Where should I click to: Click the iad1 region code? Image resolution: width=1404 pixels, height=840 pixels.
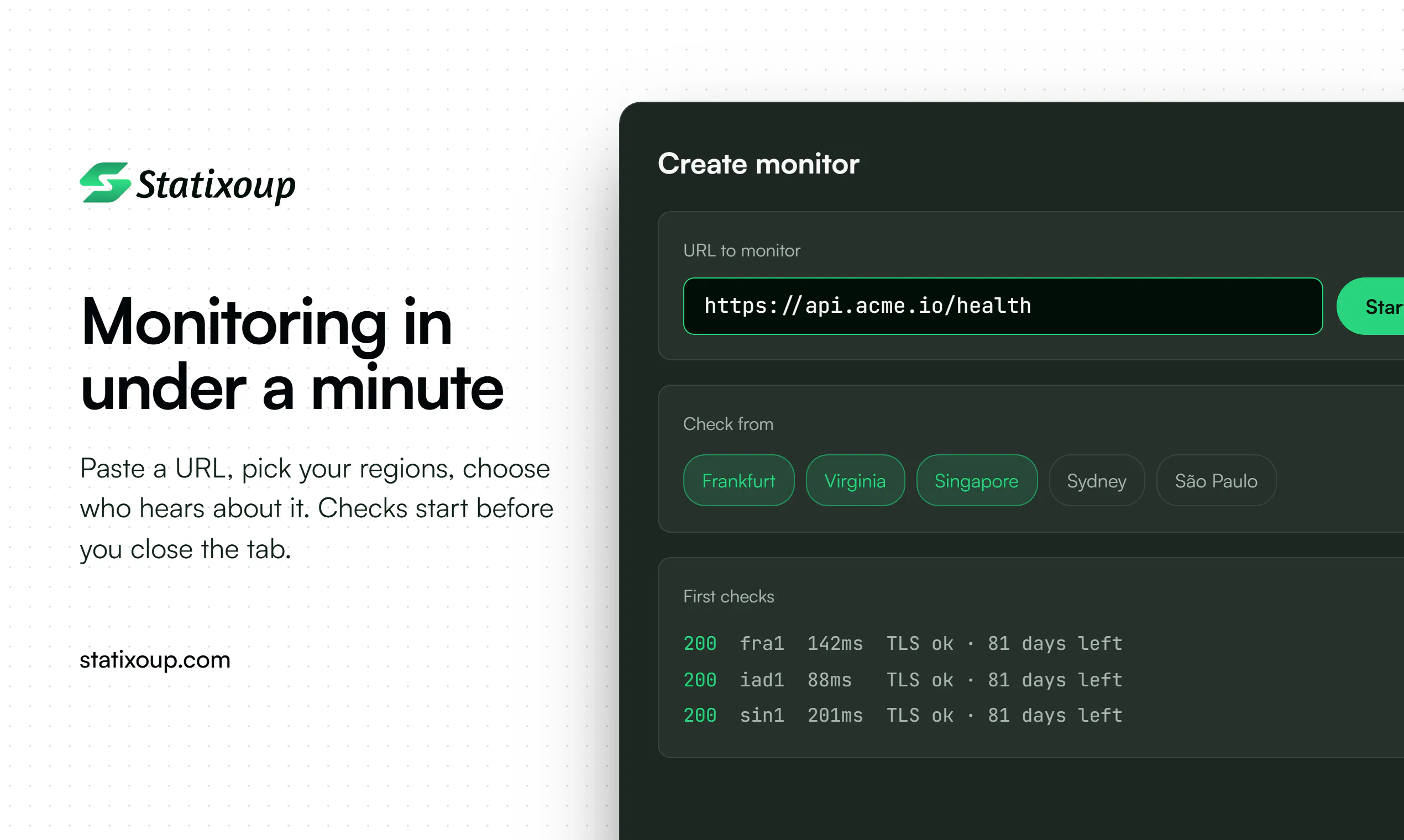point(762,680)
